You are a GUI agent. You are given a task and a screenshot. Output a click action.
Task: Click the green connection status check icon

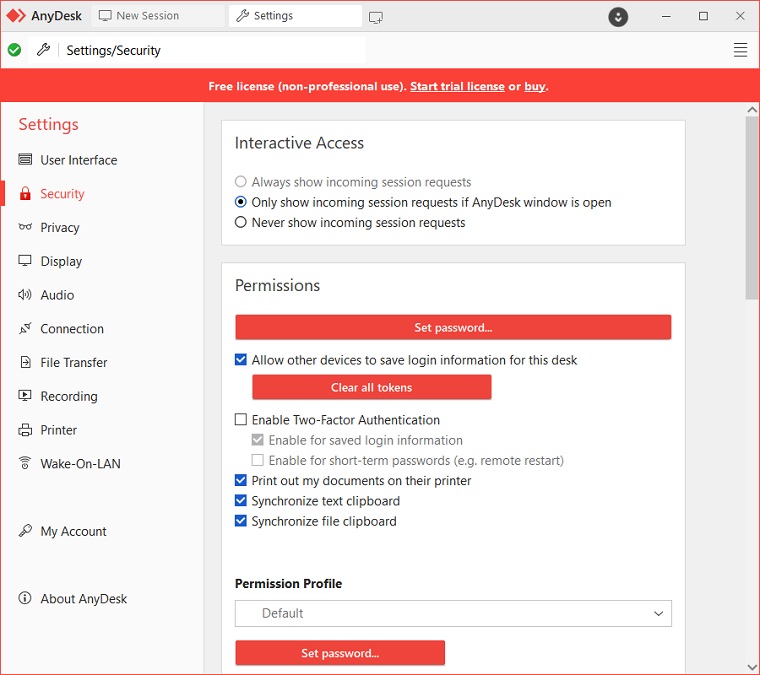coord(15,49)
